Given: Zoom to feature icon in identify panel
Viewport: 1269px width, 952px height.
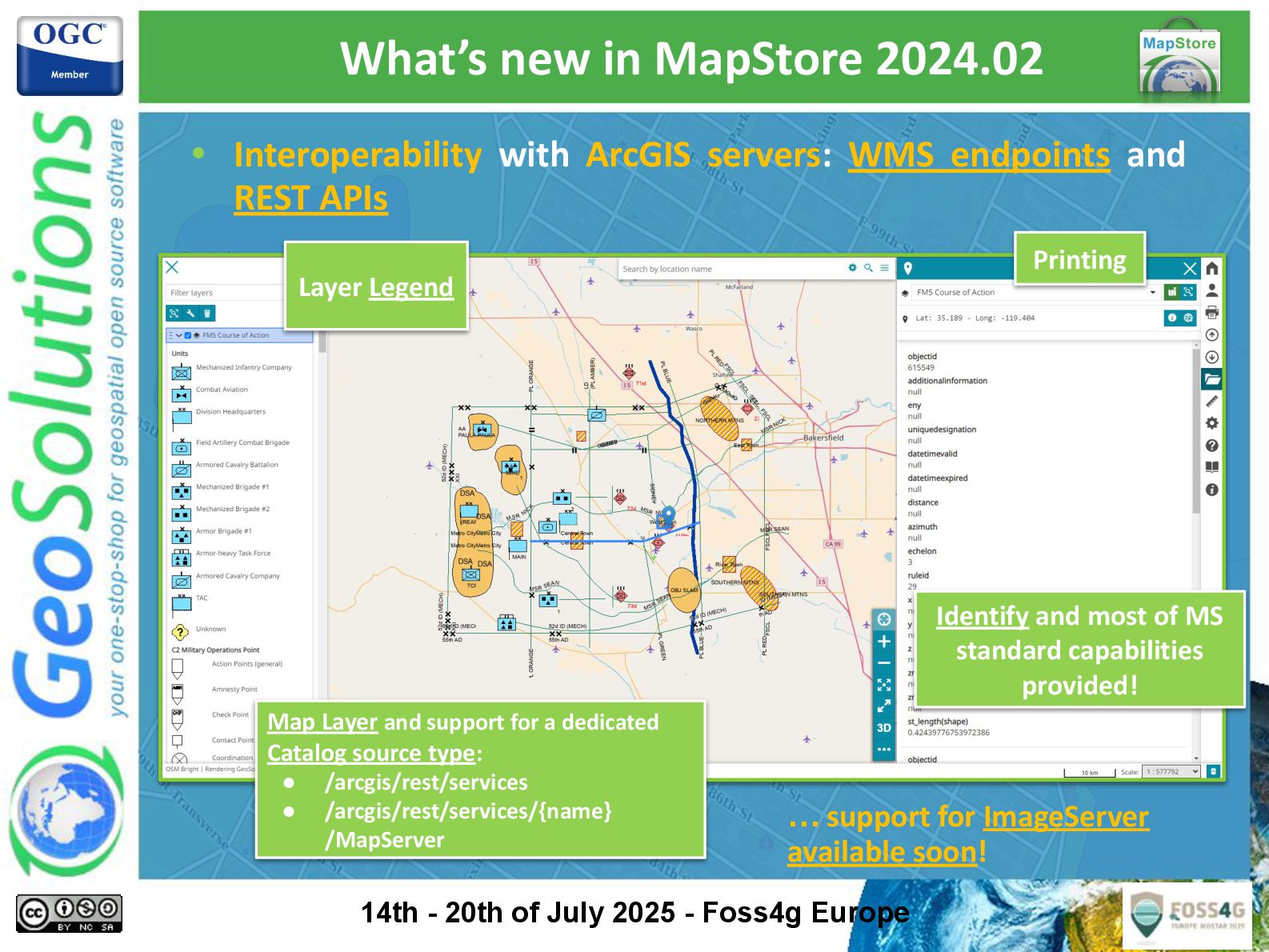Looking at the screenshot, I should point(1188,292).
